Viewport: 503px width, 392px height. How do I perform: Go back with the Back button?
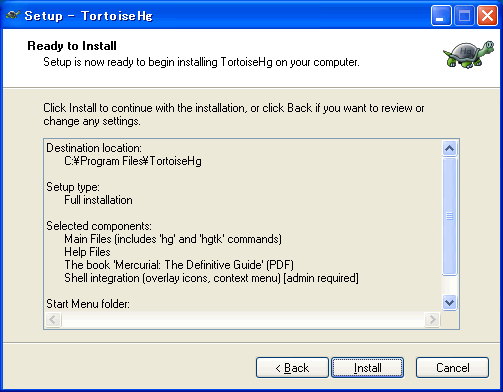pos(292,368)
